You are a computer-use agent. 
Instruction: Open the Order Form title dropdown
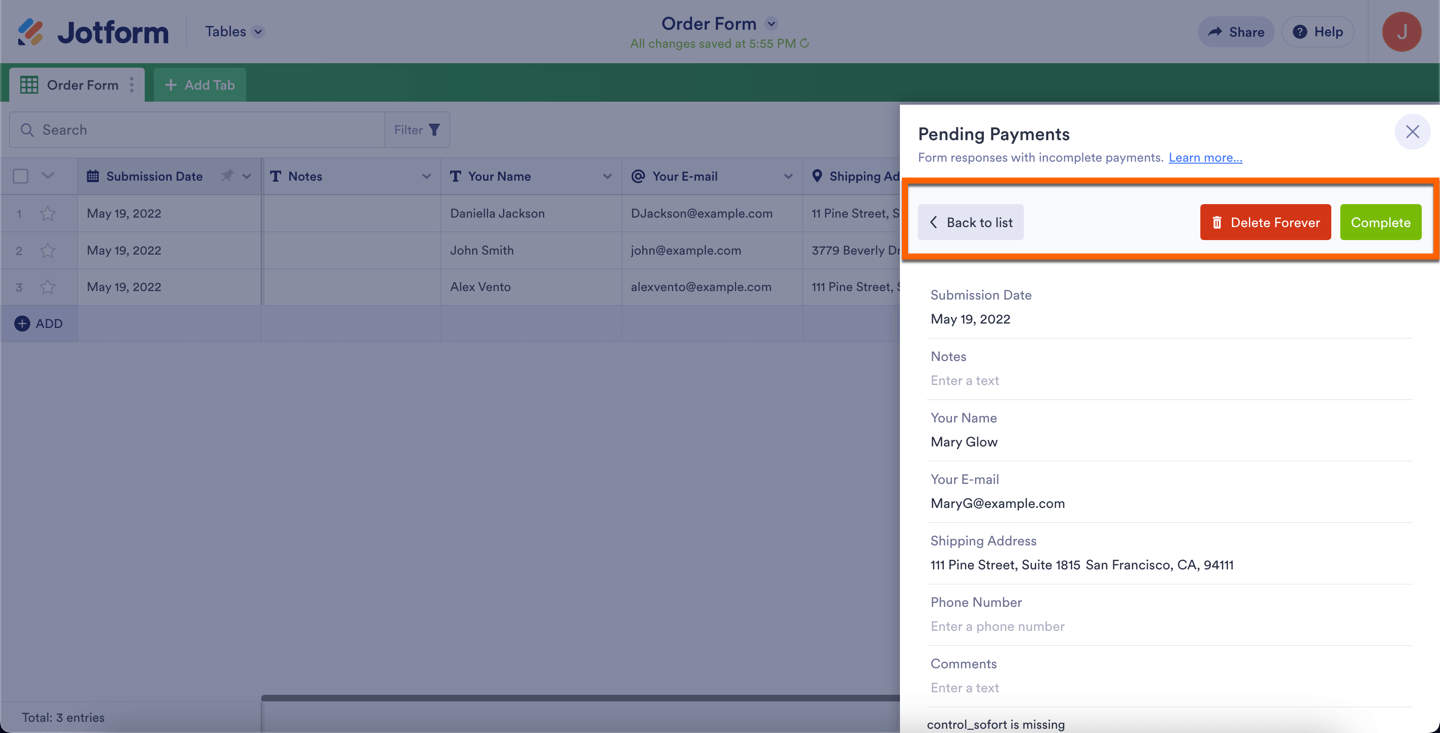tap(771, 24)
